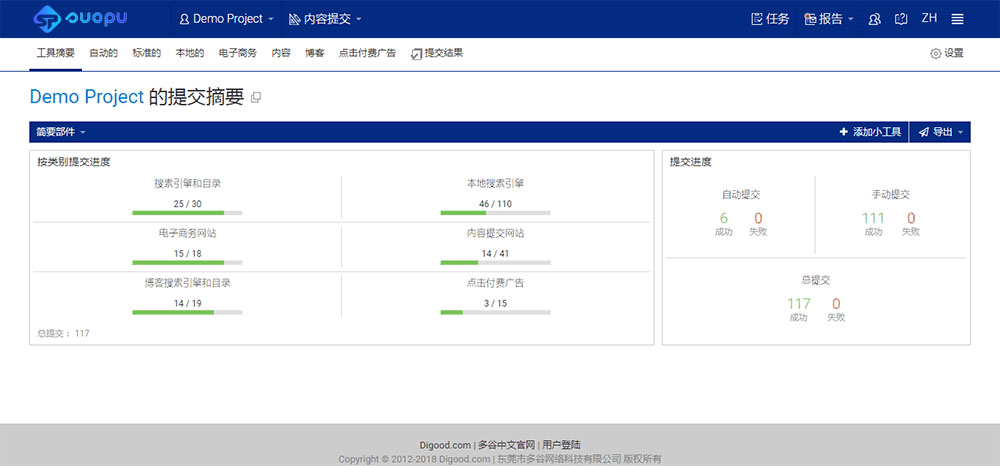Switch to the 标准的 tab
Viewport: 1000px width, 466px height.
click(147, 54)
